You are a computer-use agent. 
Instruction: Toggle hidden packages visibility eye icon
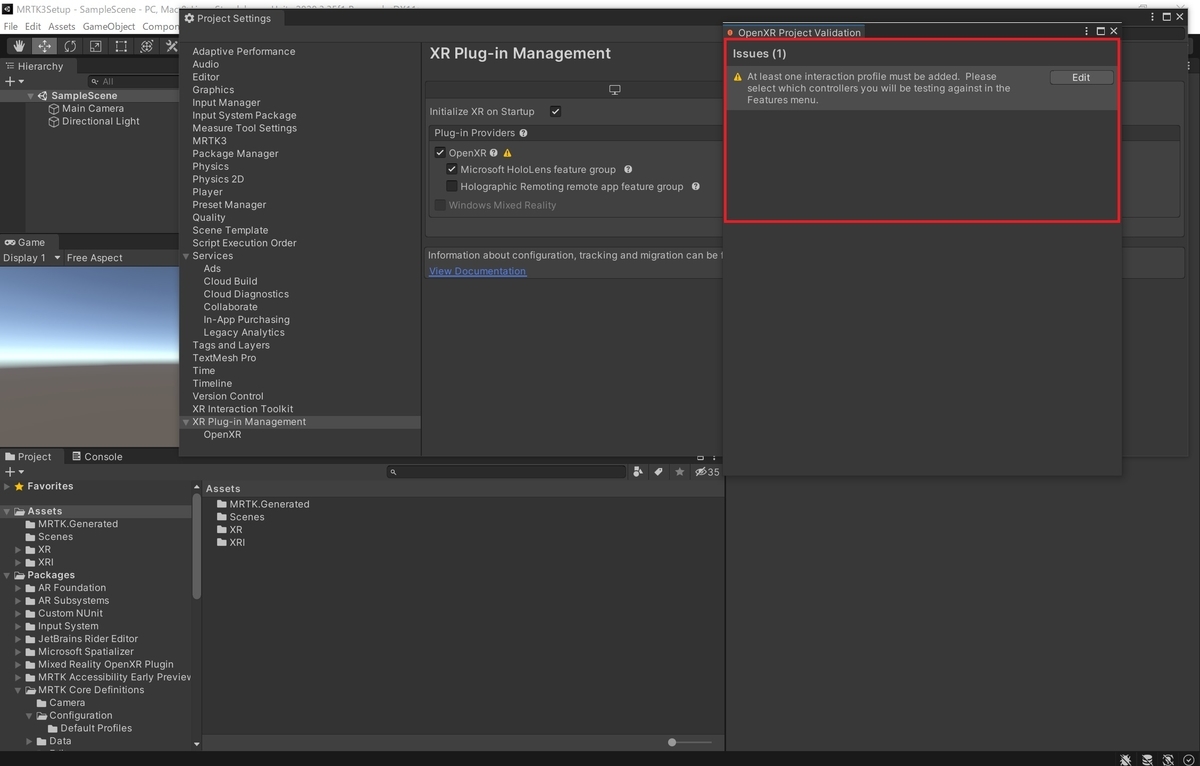tap(707, 472)
